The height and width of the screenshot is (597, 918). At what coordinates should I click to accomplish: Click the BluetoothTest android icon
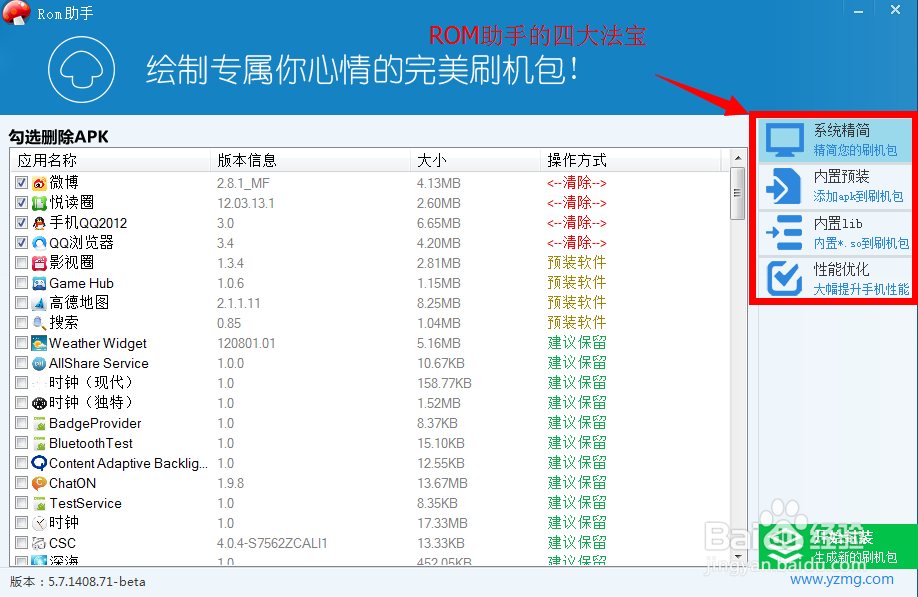pos(39,443)
